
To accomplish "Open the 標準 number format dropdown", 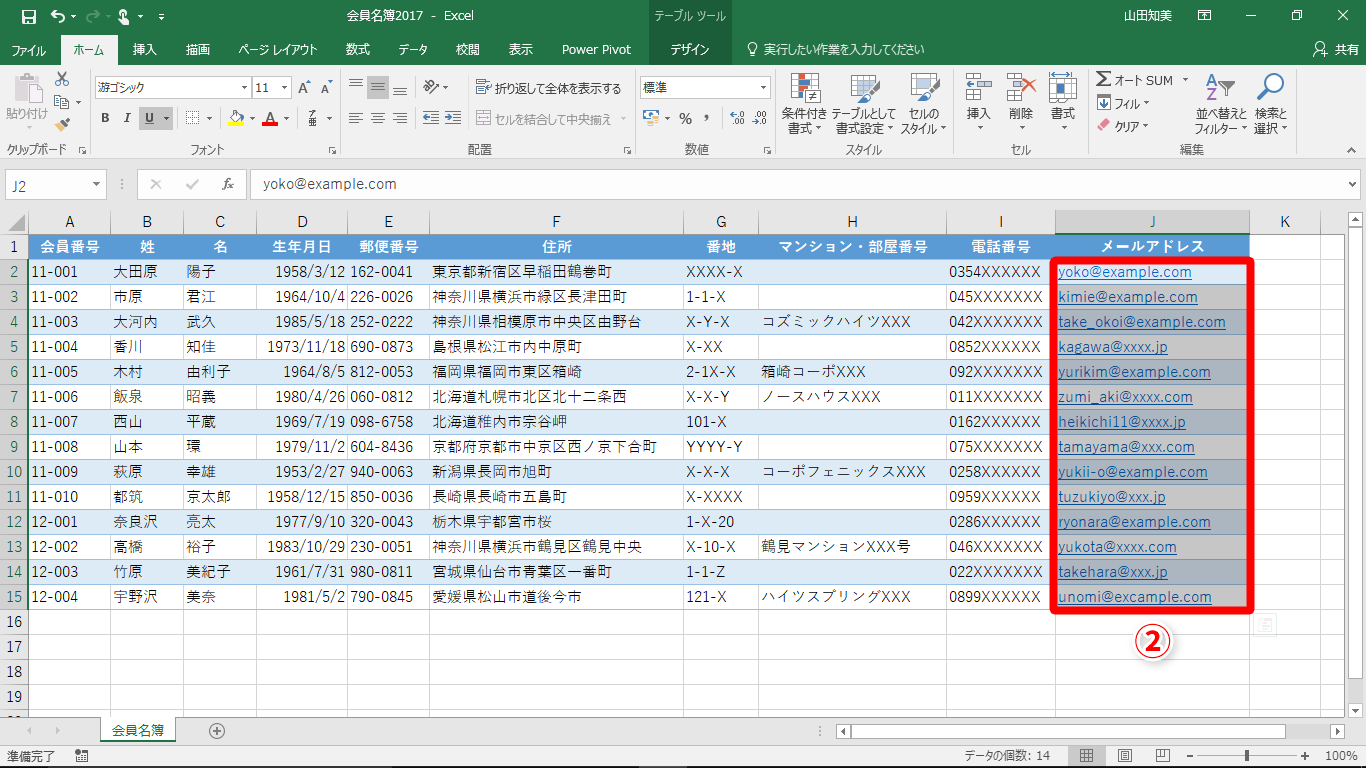I will click(x=764, y=88).
